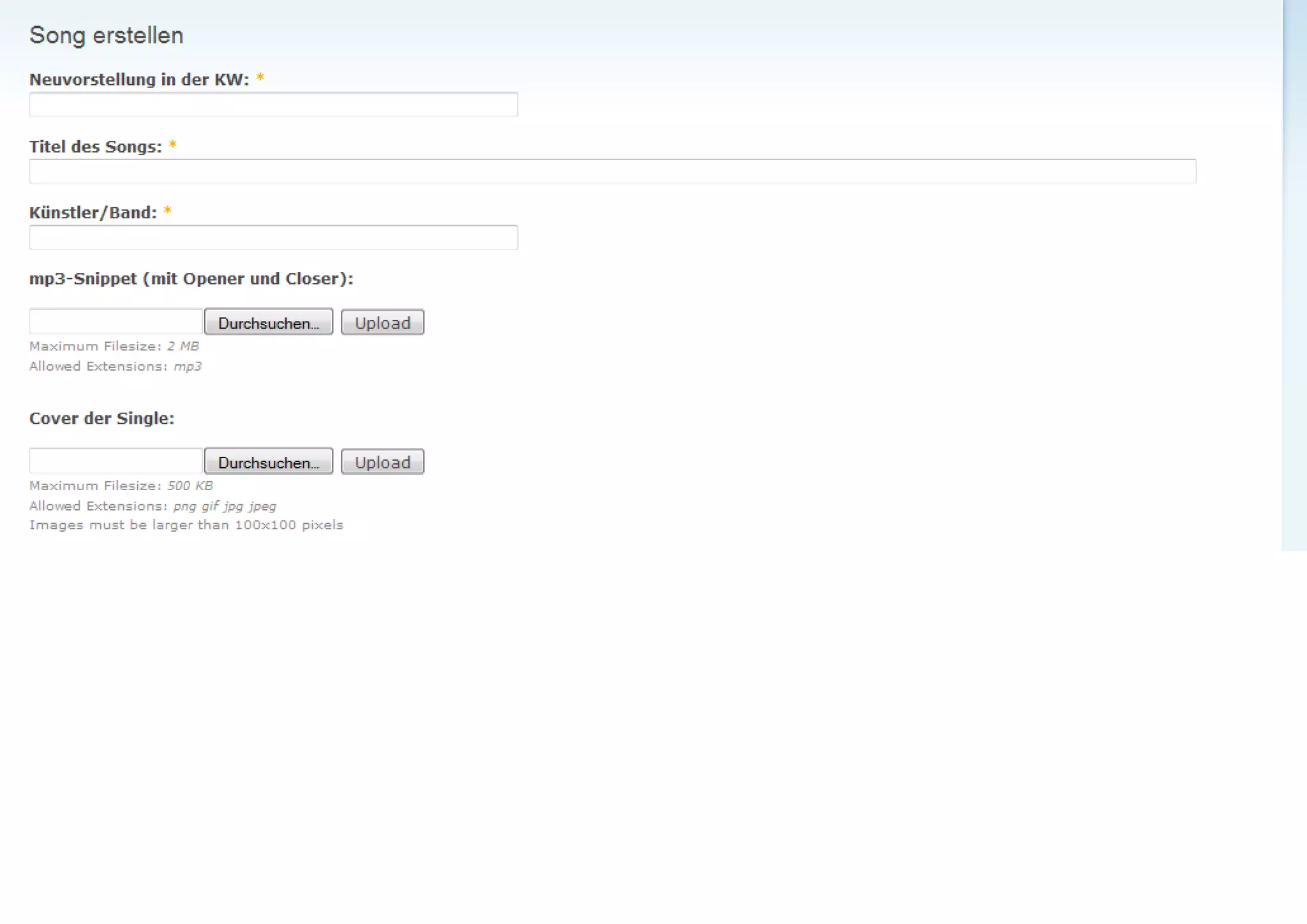Click Upload next to the mp3-Snippet browse button
The height and width of the screenshot is (924, 1307).
coord(382,323)
